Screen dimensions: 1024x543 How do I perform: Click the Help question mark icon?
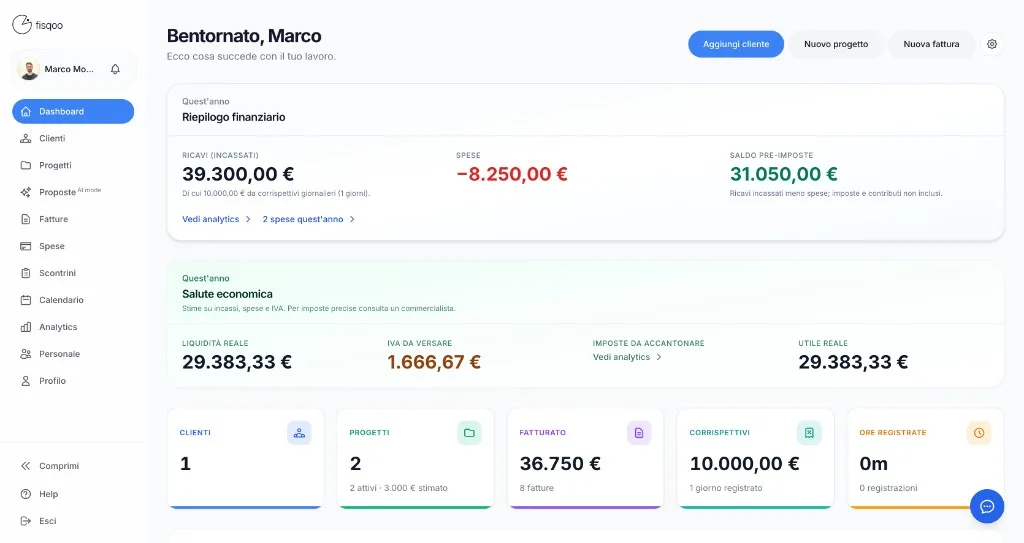point(25,494)
